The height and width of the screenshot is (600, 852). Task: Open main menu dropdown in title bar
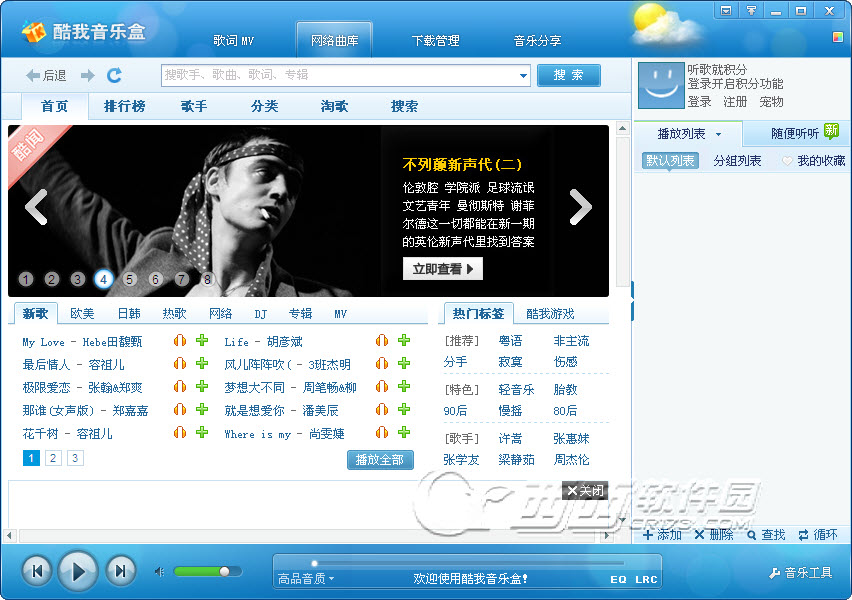[x=726, y=11]
